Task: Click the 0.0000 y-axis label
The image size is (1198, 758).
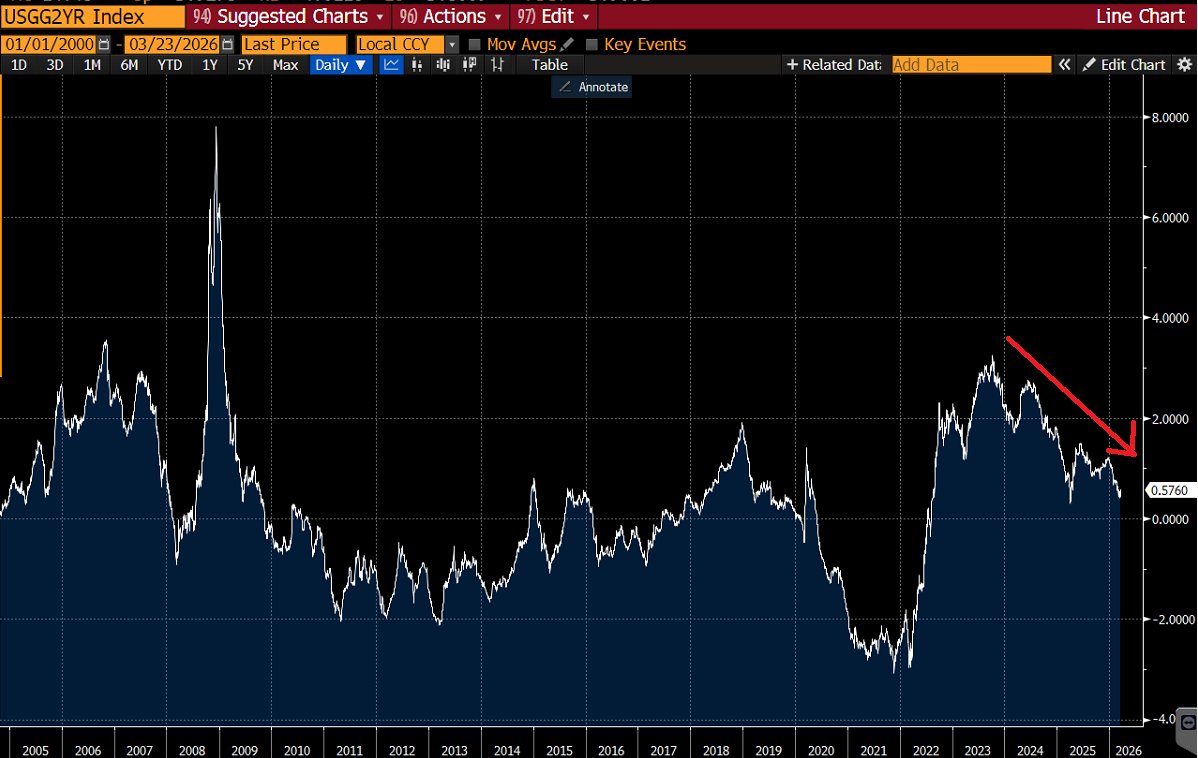Action: [1170, 519]
